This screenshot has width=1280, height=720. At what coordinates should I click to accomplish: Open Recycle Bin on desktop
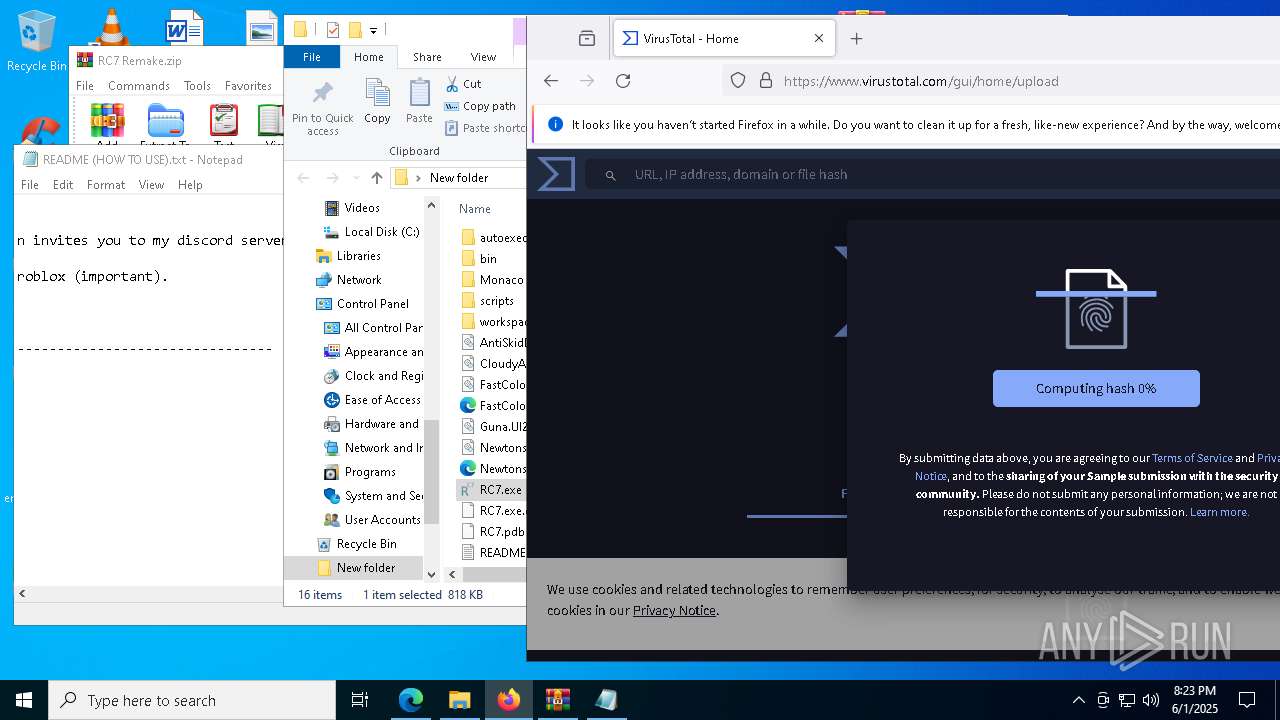pyautogui.click(x=37, y=40)
